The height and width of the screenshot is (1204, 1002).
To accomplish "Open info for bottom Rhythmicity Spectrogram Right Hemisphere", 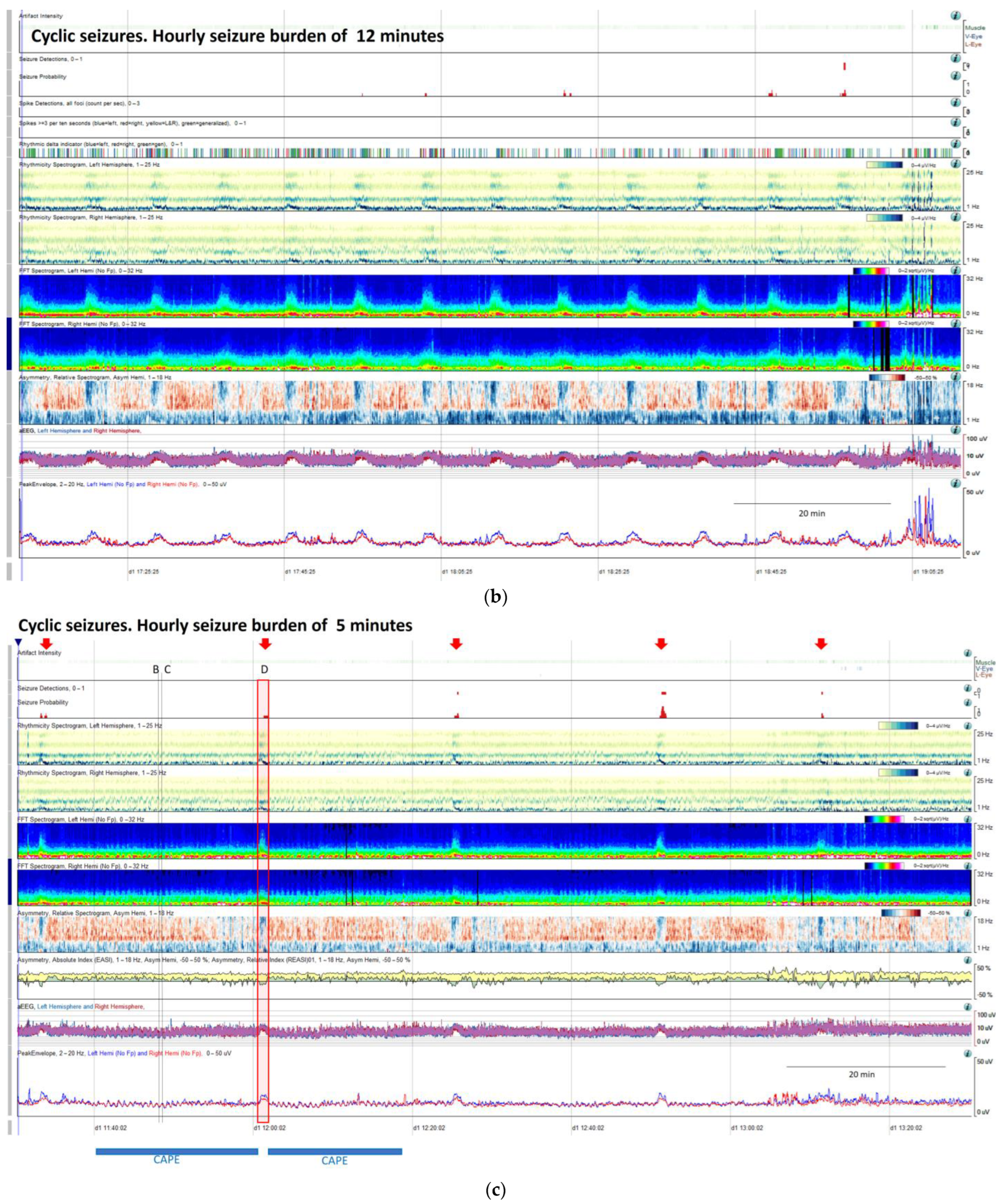I will [968, 773].
